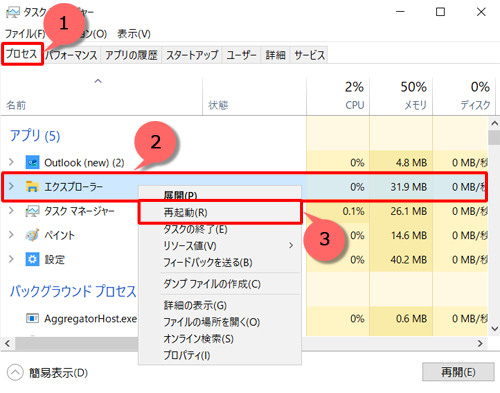The image size is (500, 393).
Task: Click the アプリ (5) group heading
Action: (35, 136)
